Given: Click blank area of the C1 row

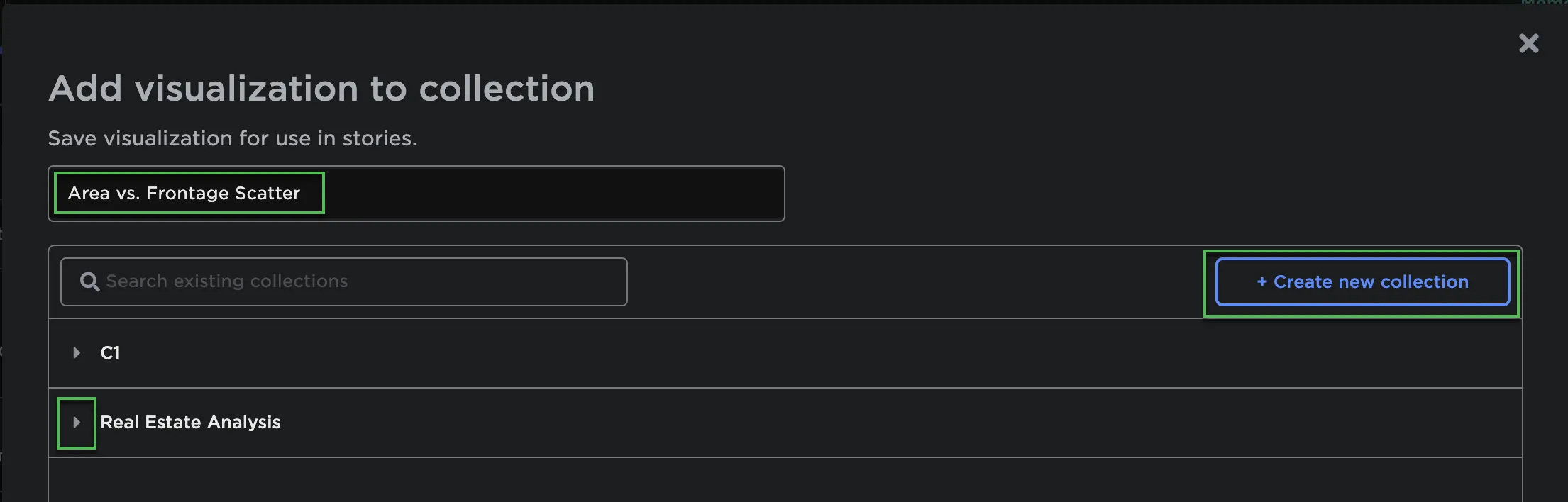Looking at the screenshot, I should [x=780, y=353].
